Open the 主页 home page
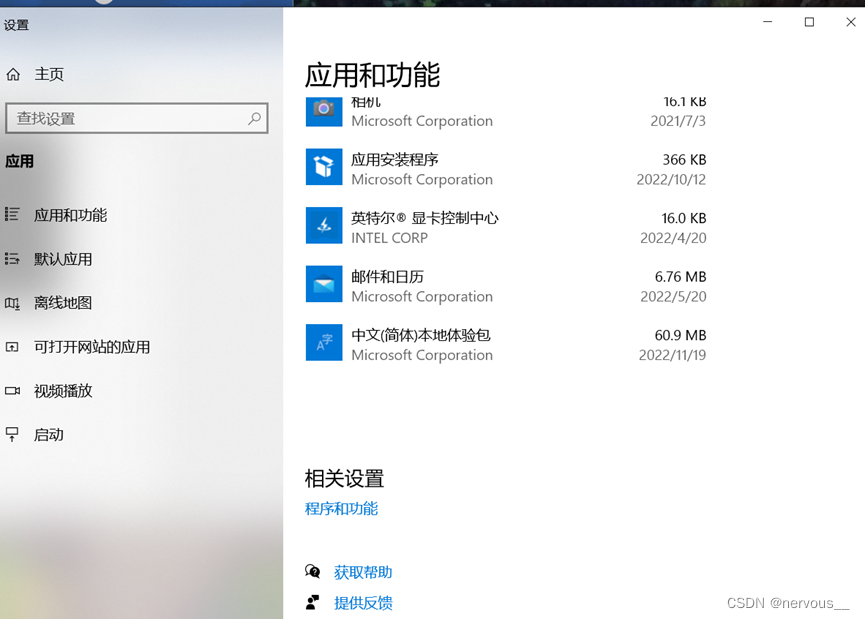865x619 pixels. pos(49,74)
